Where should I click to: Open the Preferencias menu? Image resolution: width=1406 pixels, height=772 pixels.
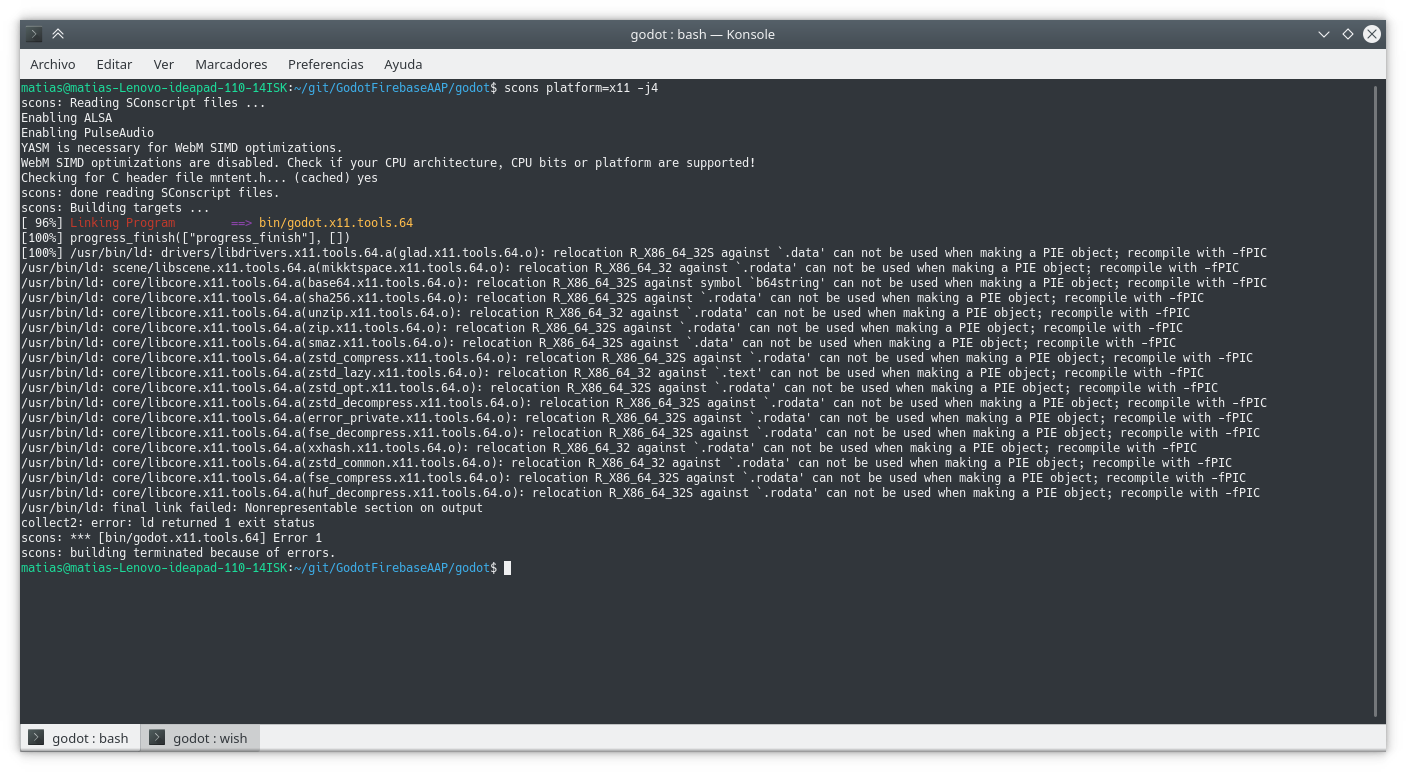pyautogui.click(x=326, y=64)
